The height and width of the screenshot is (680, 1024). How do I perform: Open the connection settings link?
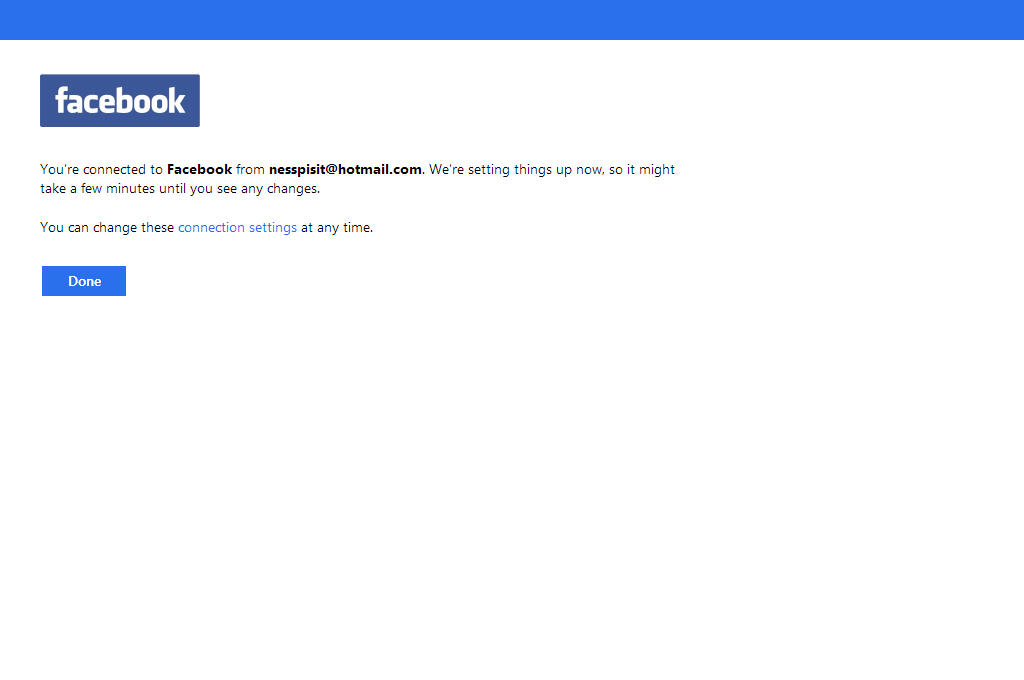click(237, 227)
